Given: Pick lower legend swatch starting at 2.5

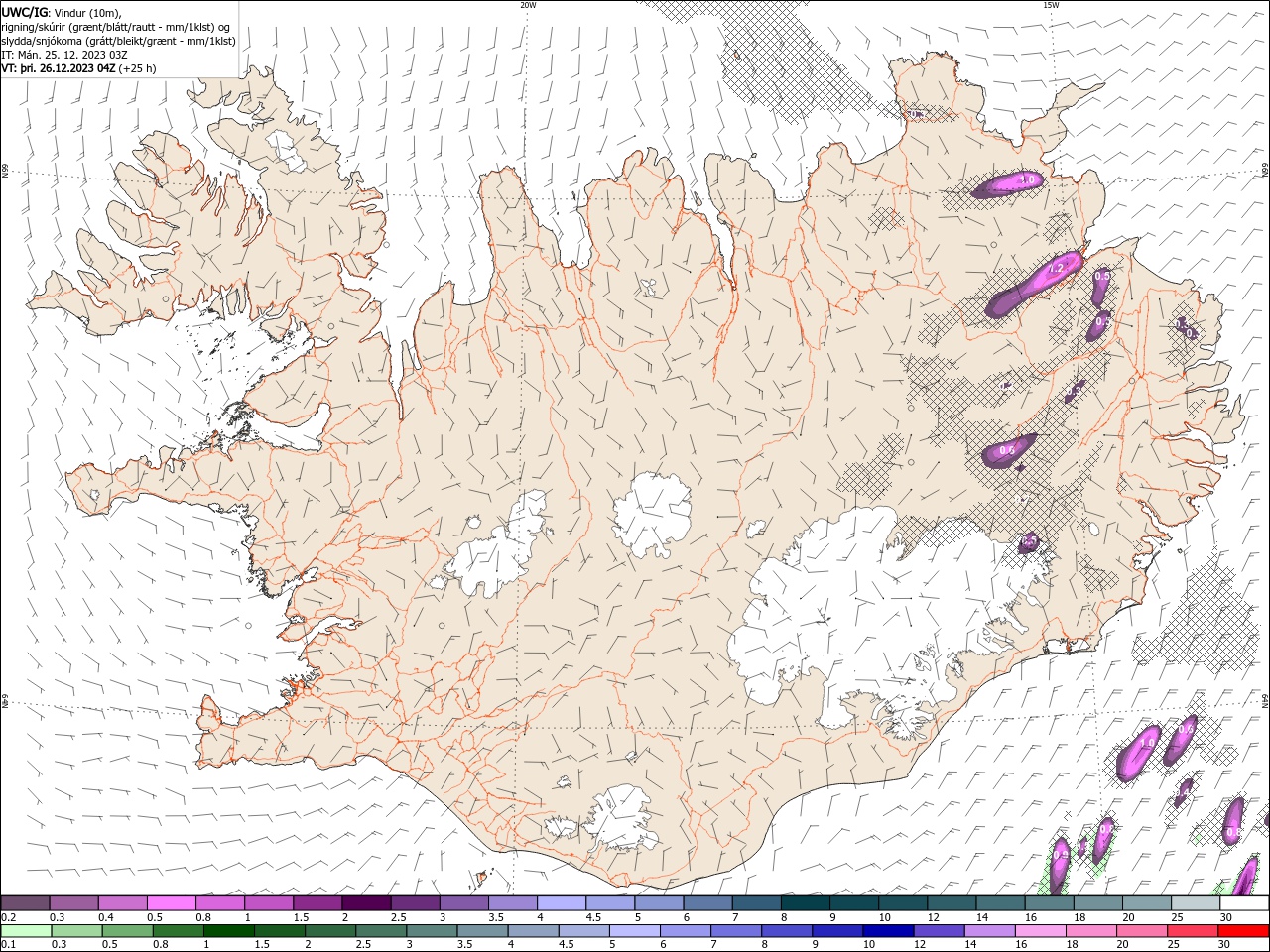Looking at the screenshot, I should click(x=381, y=931).
